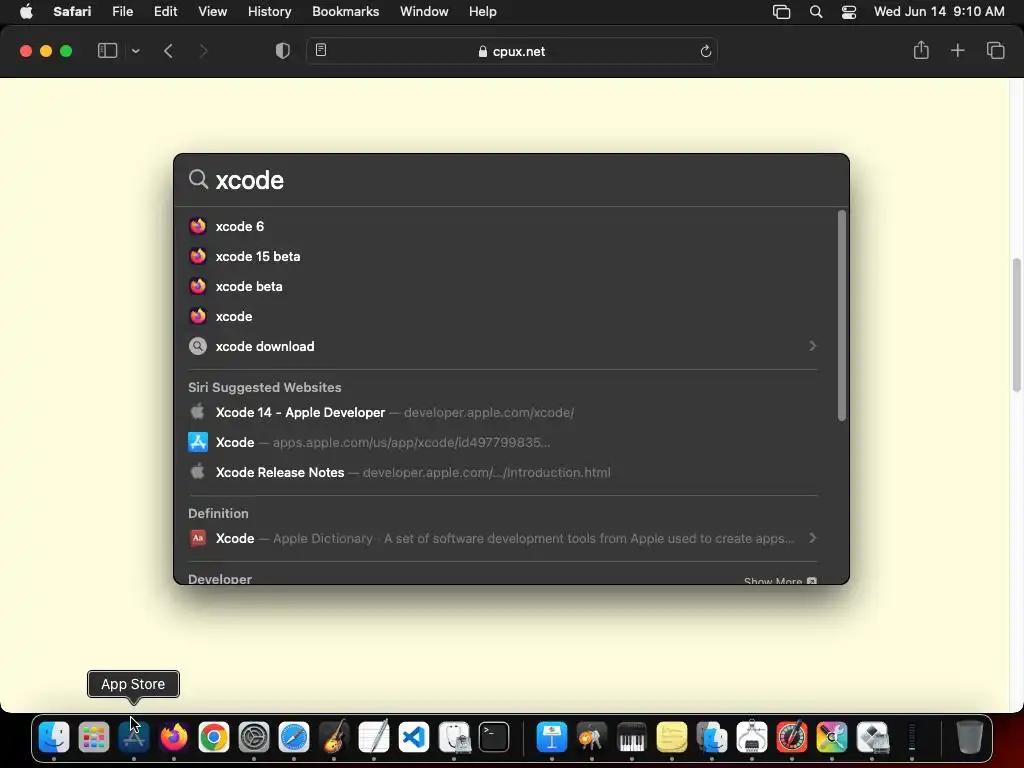
Task: Open Disk Utility from the dock
Action: [454, 737]
